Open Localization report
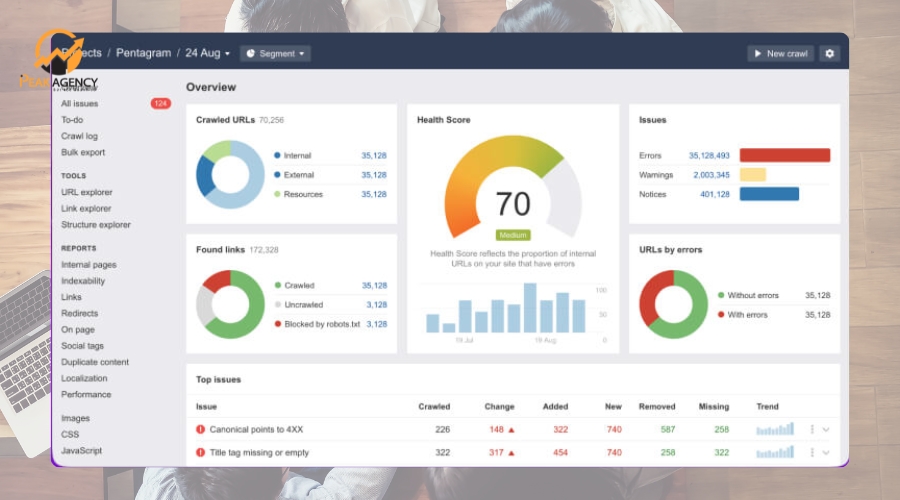The width and height of the screenshot is (900, 500). (84, 378)
